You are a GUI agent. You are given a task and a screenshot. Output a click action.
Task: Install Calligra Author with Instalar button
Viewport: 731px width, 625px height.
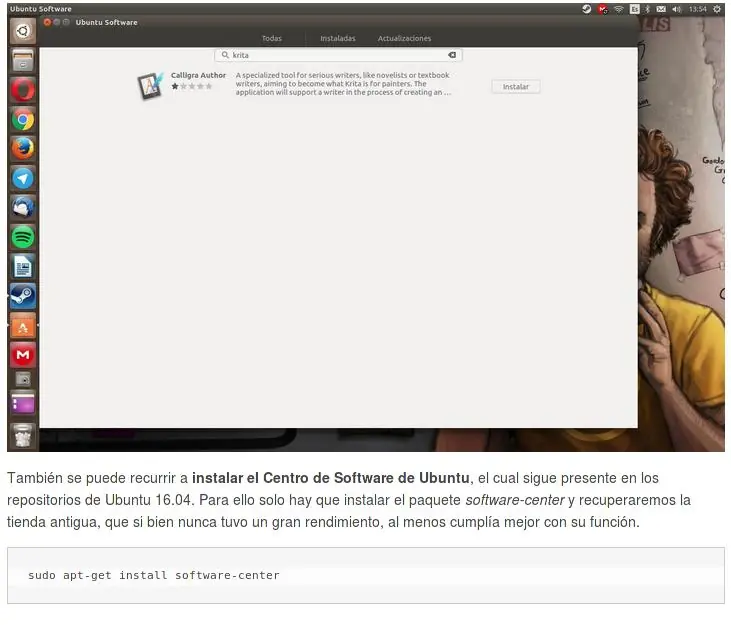click(x=516, y=87)
